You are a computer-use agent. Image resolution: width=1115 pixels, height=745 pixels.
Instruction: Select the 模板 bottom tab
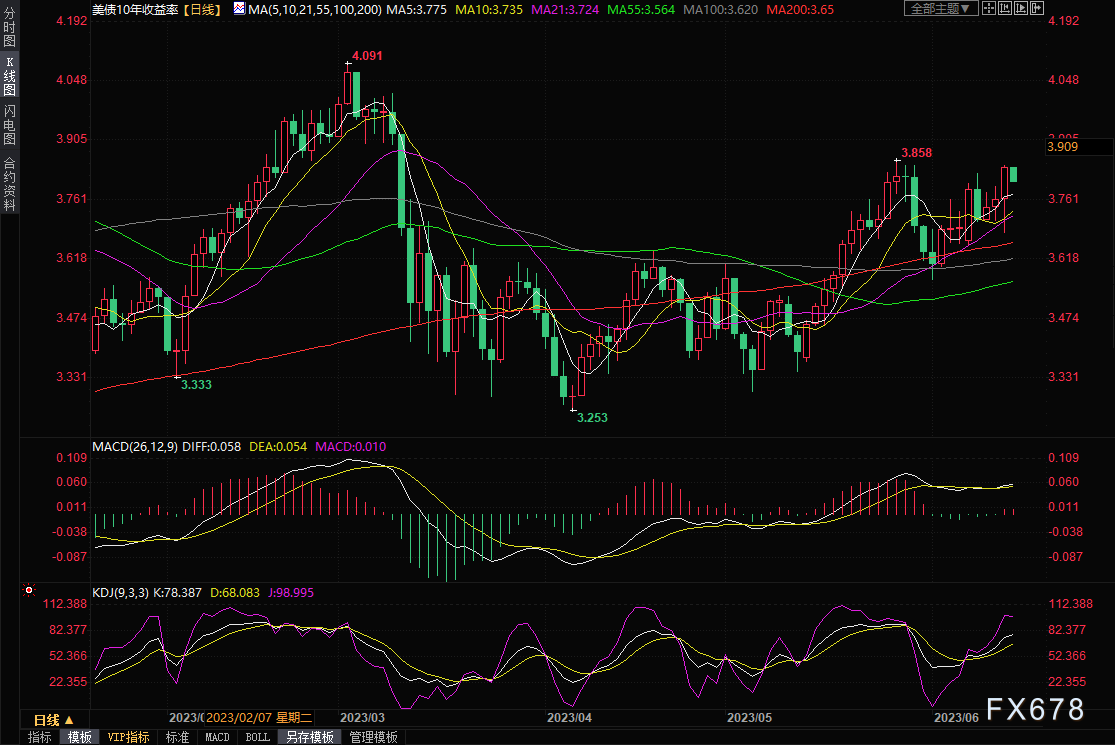click(80, 737)
